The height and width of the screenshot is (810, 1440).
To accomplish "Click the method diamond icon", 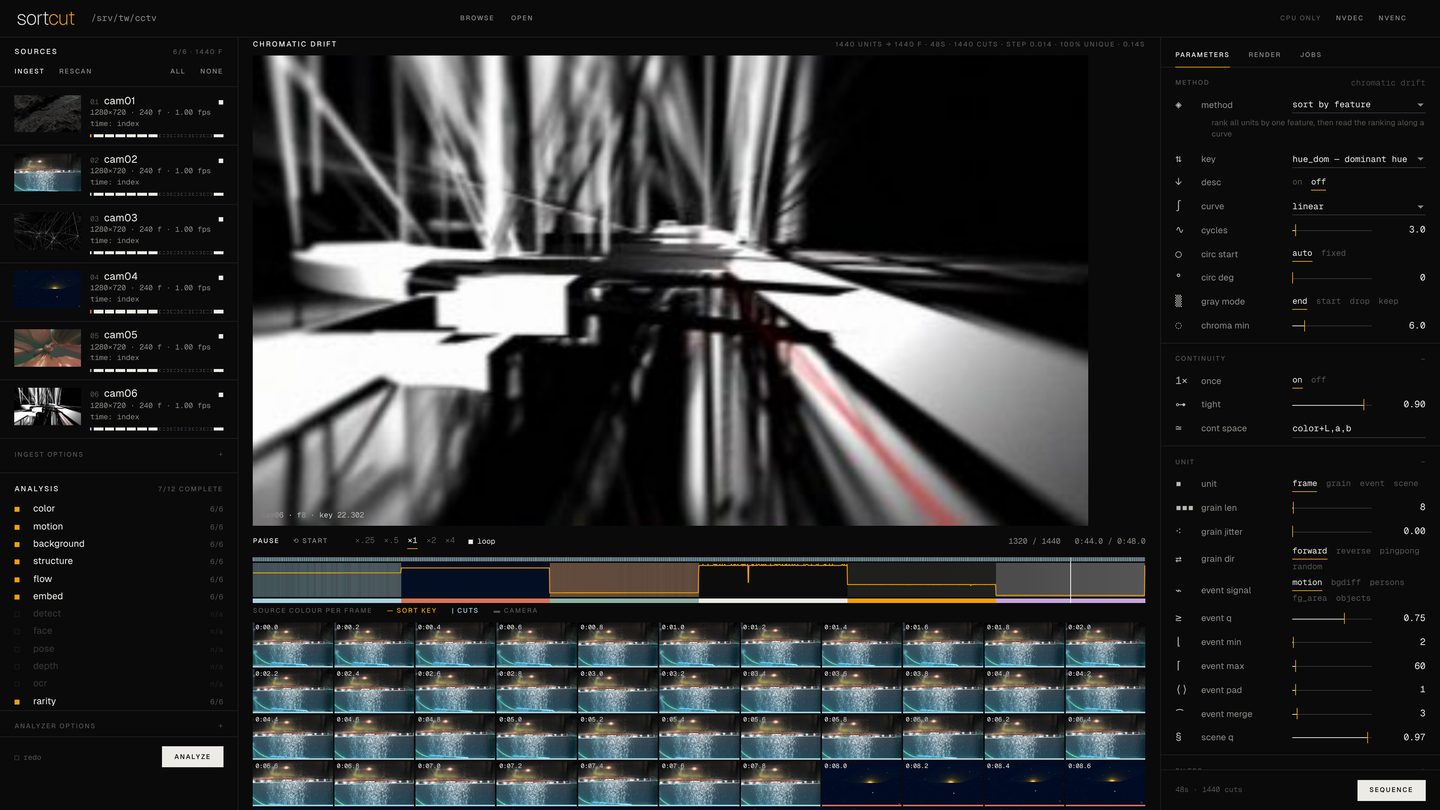I will coord(1178,105).
